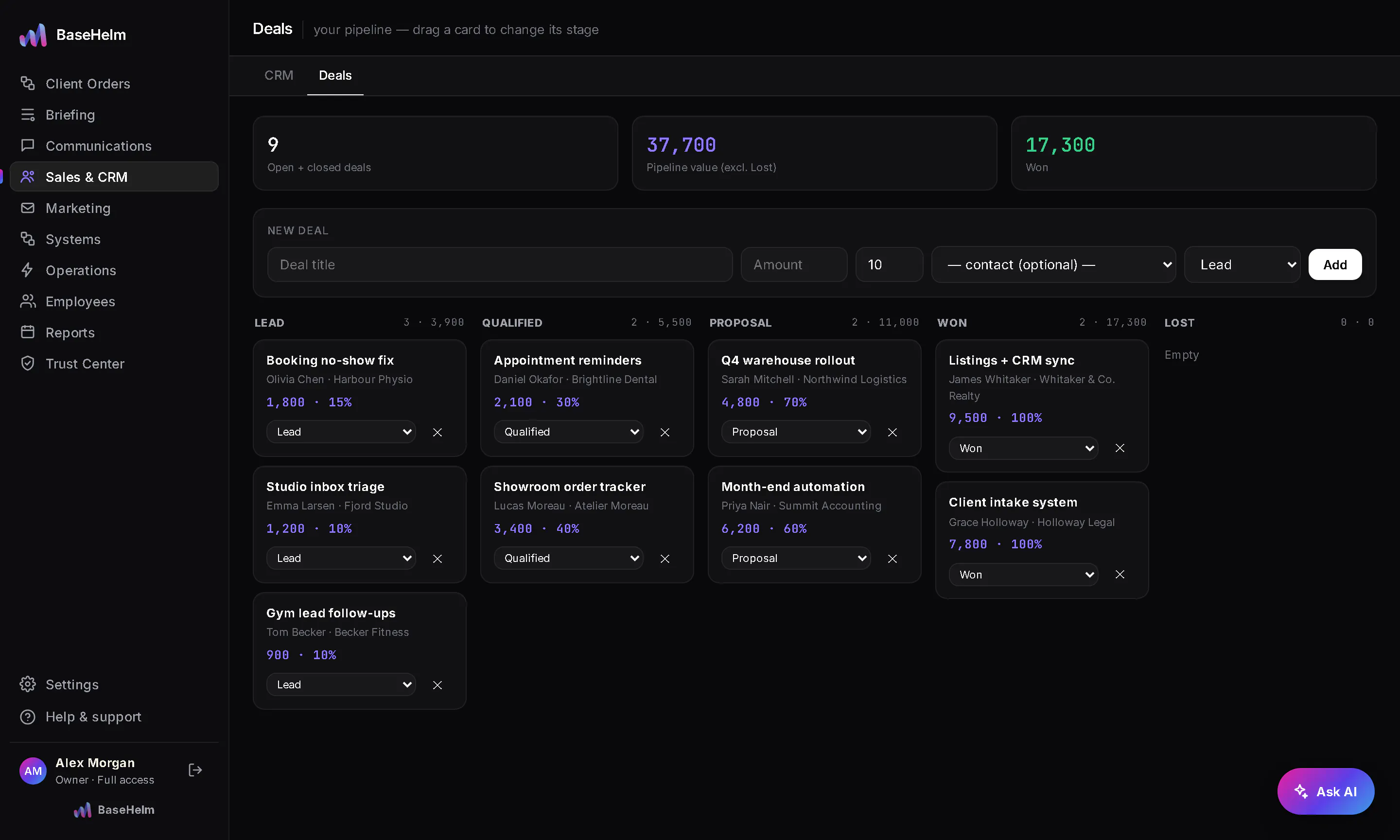Open contact (optional) dropdown

[1054, 264]
